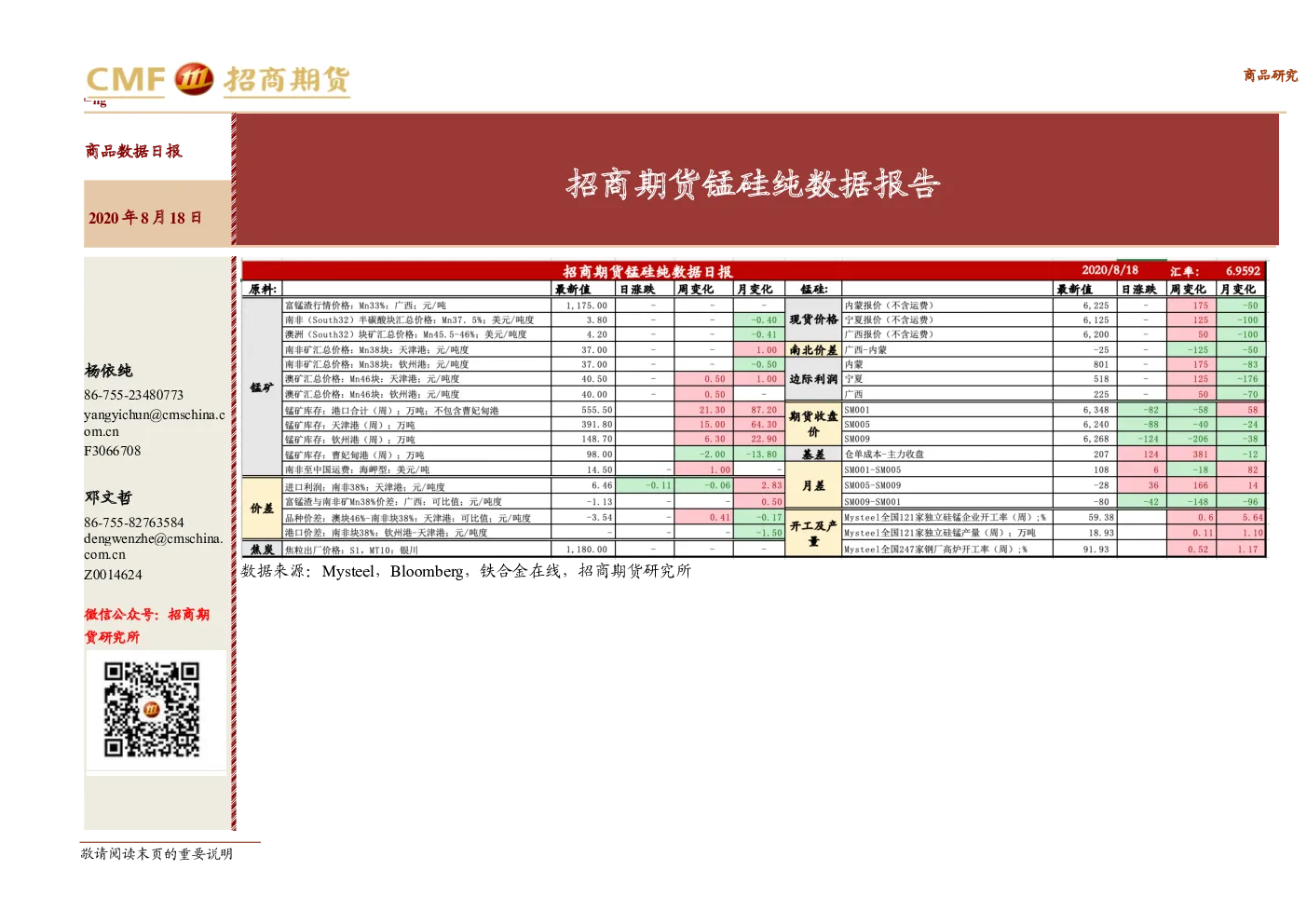Screen dimensions: 1307x924
Task: Click the 开工及产量 category cell
Action: click(813, 533)
